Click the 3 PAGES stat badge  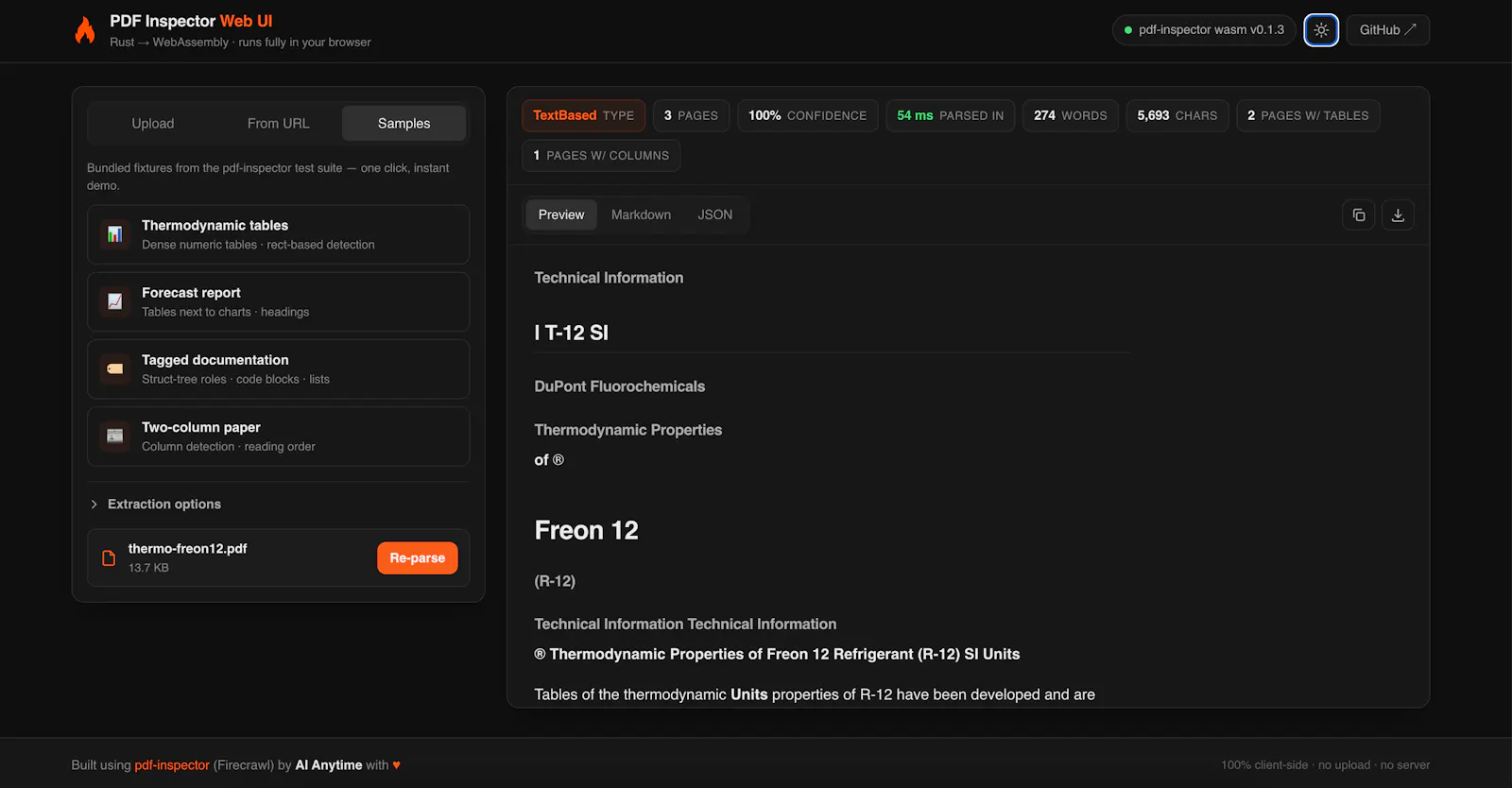(x=691, y=115)
